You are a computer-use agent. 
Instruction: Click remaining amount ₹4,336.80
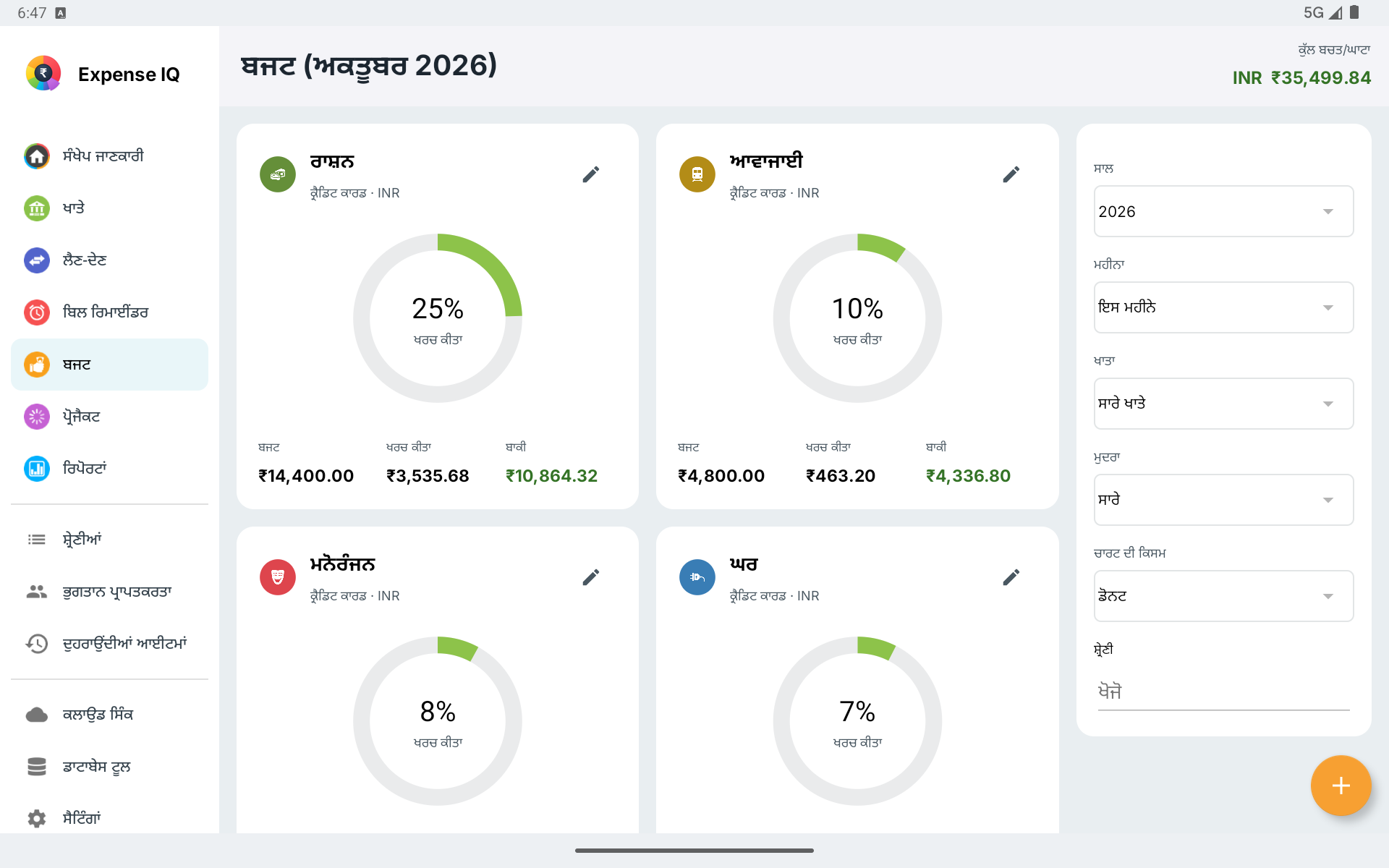click(x=968, y=476)
